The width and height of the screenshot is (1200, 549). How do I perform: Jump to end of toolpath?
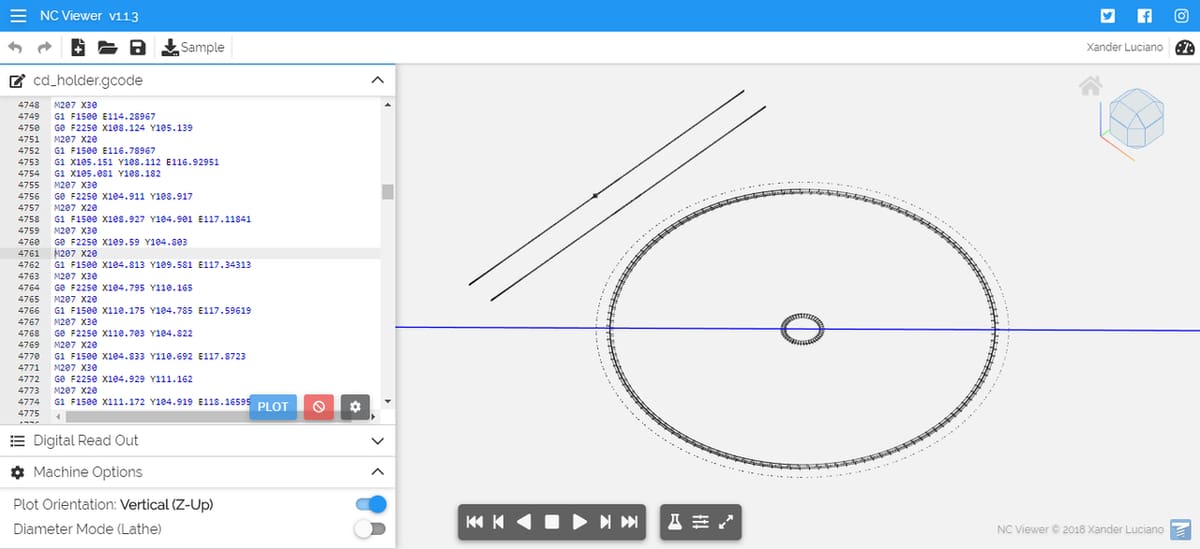tap(629, 522)
